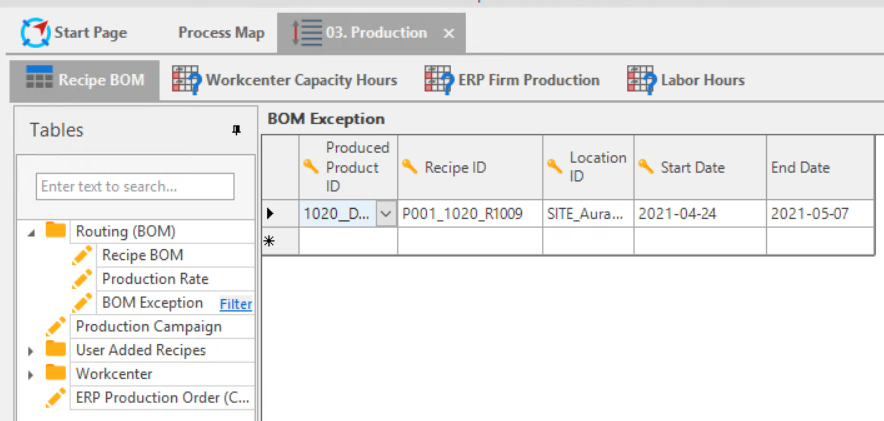
Task: Select the Workcenter folder icon
Action: [x=56, y=372]
